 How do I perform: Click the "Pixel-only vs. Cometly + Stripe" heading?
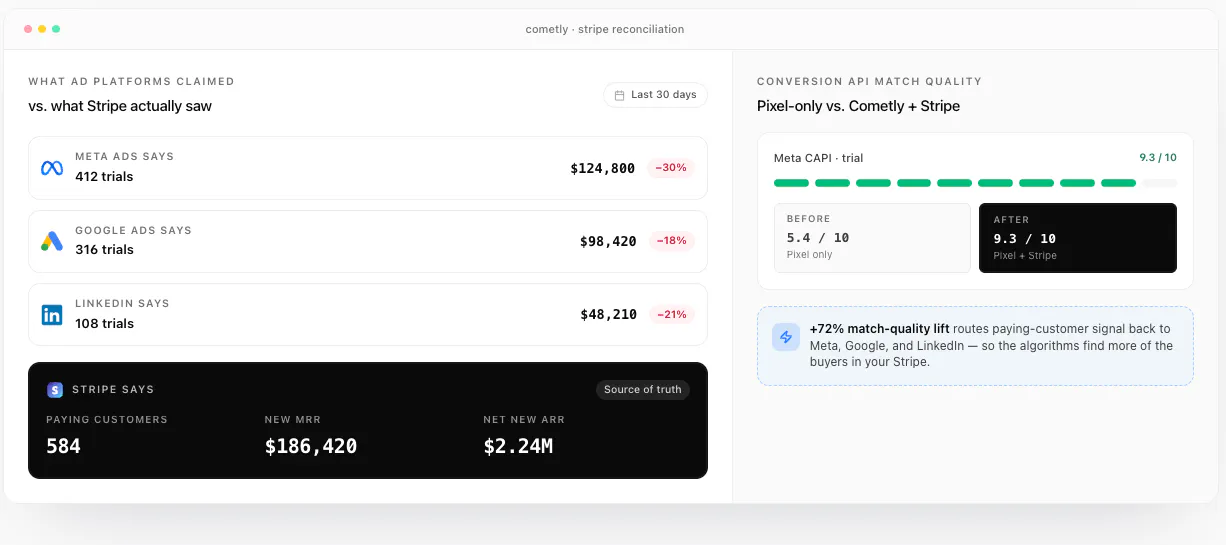858,106
